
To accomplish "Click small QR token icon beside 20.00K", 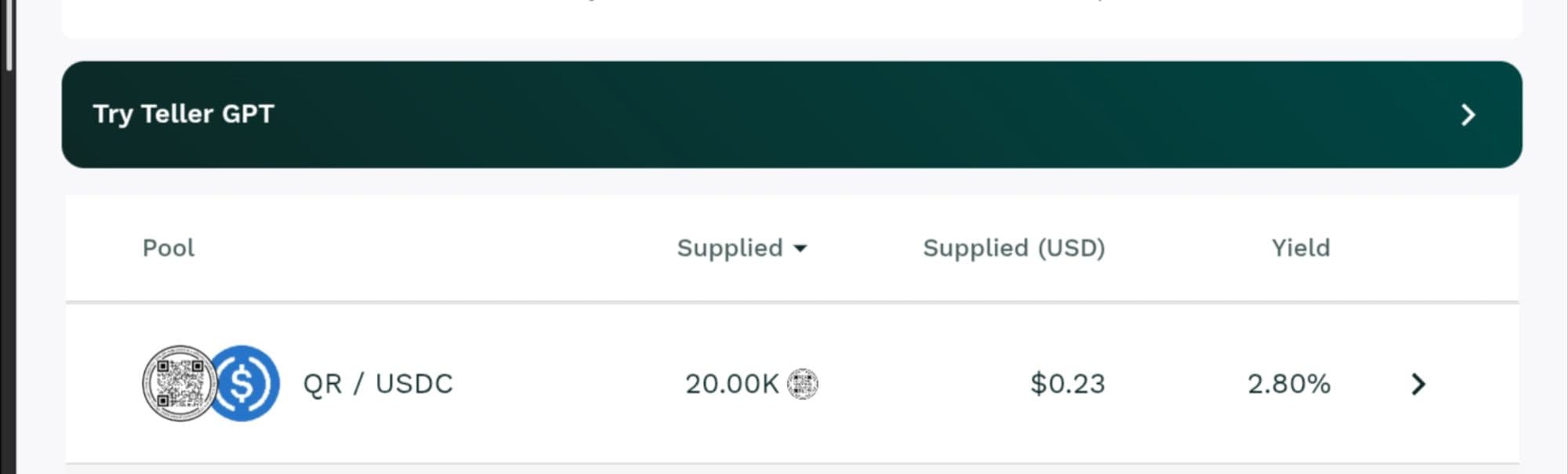I will [x=802, y=384].
